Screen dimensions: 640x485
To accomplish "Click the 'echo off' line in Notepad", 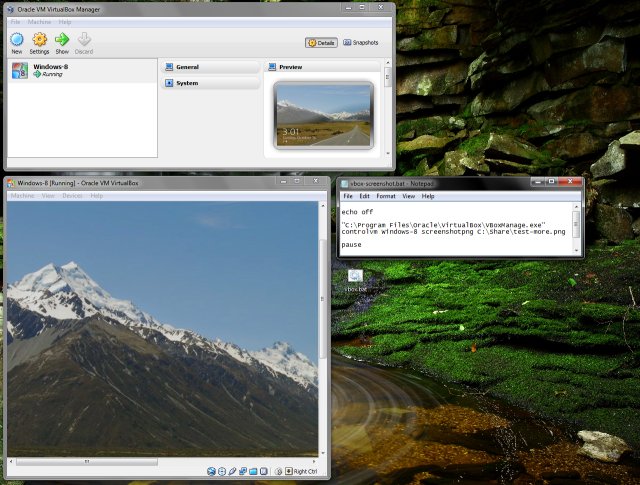I will click(357, 212).
